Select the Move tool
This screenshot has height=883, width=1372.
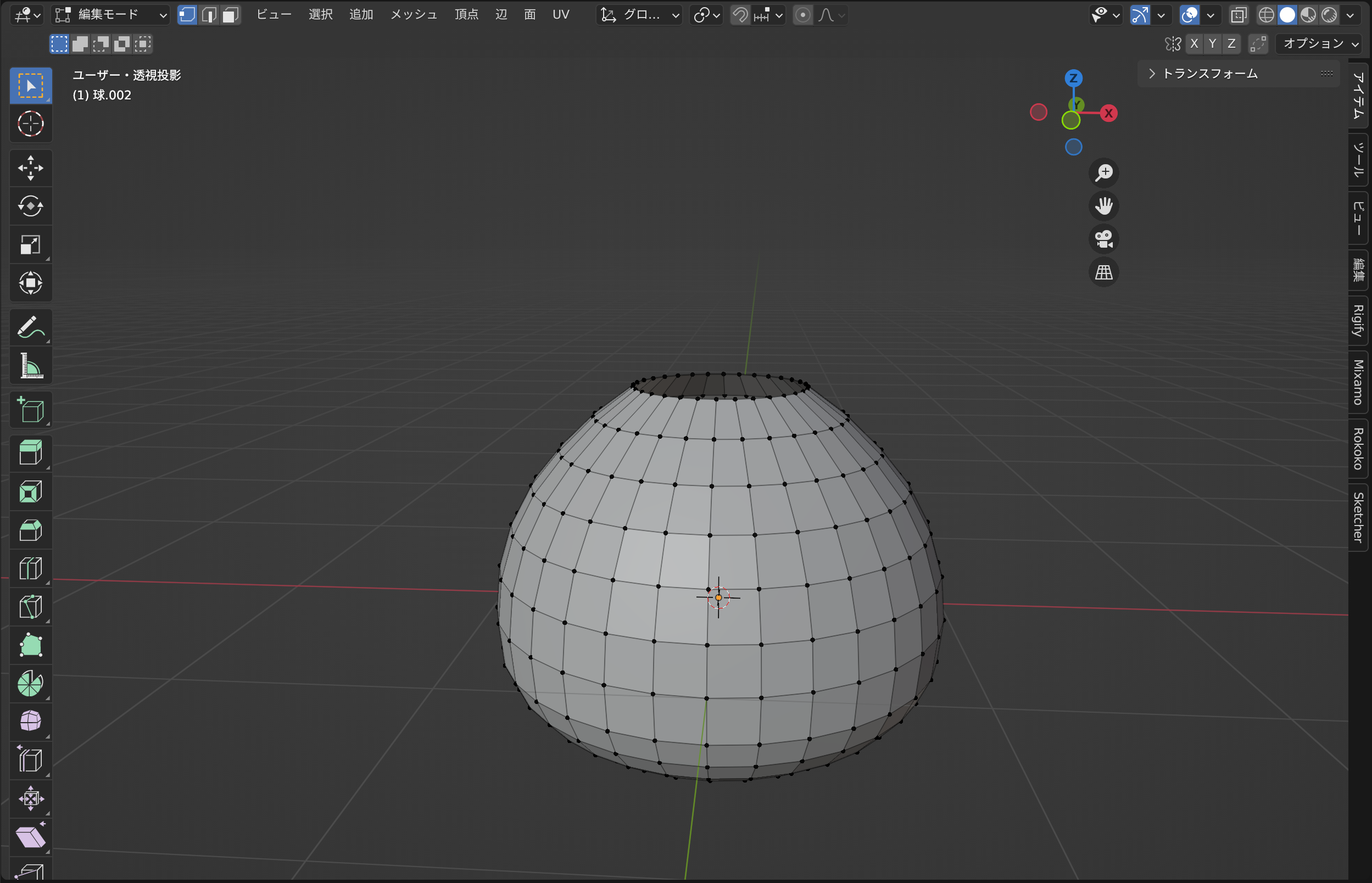pyautogui.click(x=31, y=168)
